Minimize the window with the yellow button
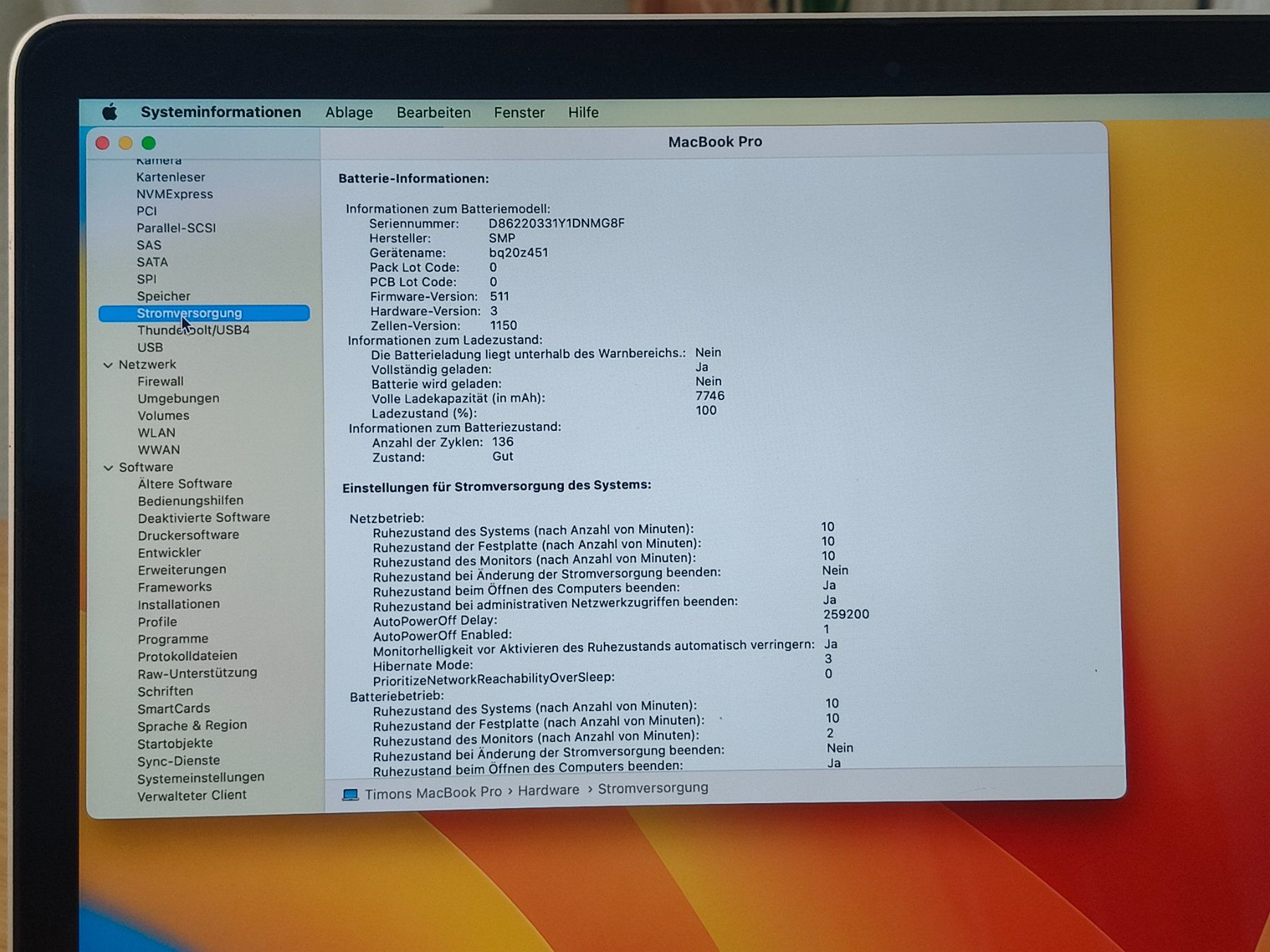Viewport: 1270px width, 952px height. click(126, 143)
